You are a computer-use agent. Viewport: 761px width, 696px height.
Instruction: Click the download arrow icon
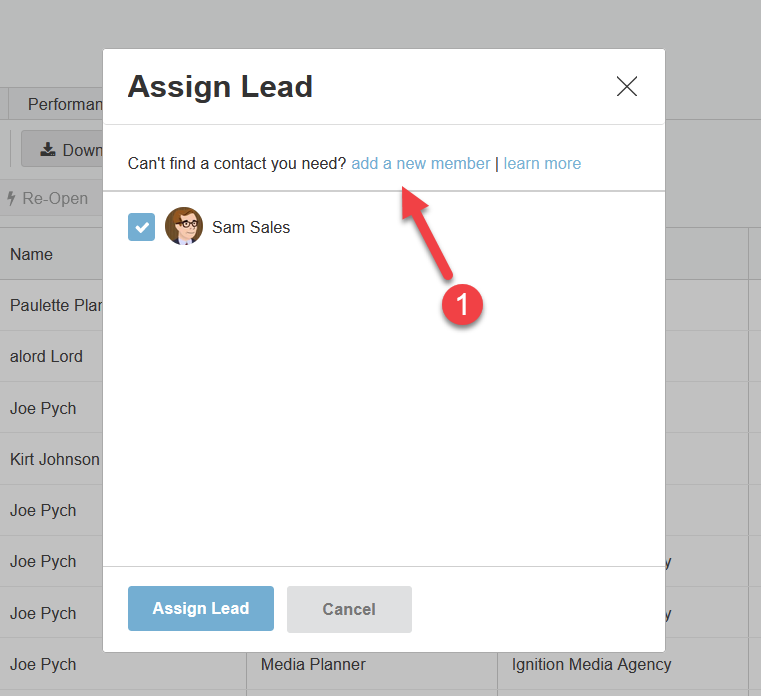pos(48,150)
